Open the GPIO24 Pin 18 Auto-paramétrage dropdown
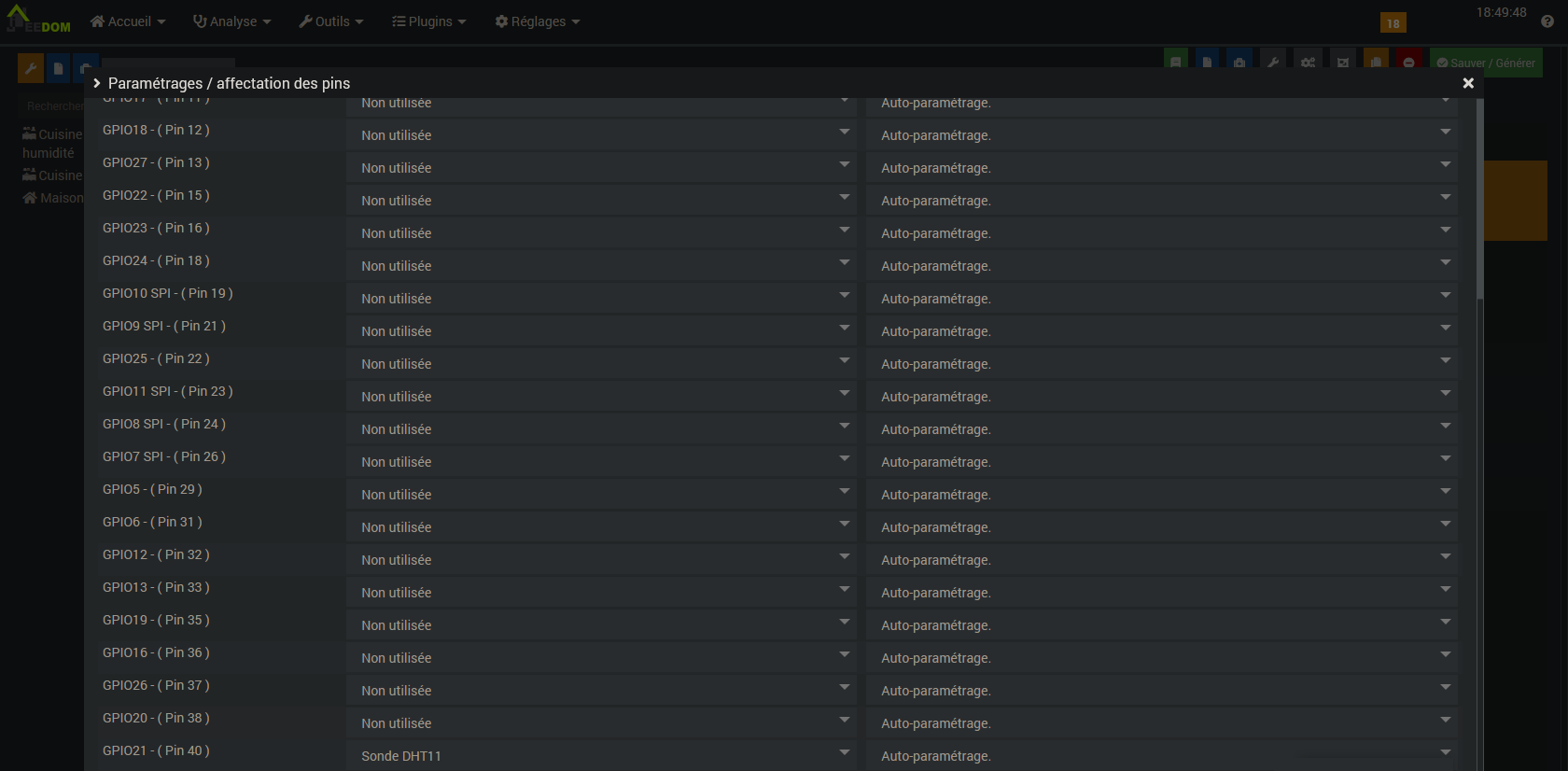This screenshot has height=771, width=1568. 1162,266
